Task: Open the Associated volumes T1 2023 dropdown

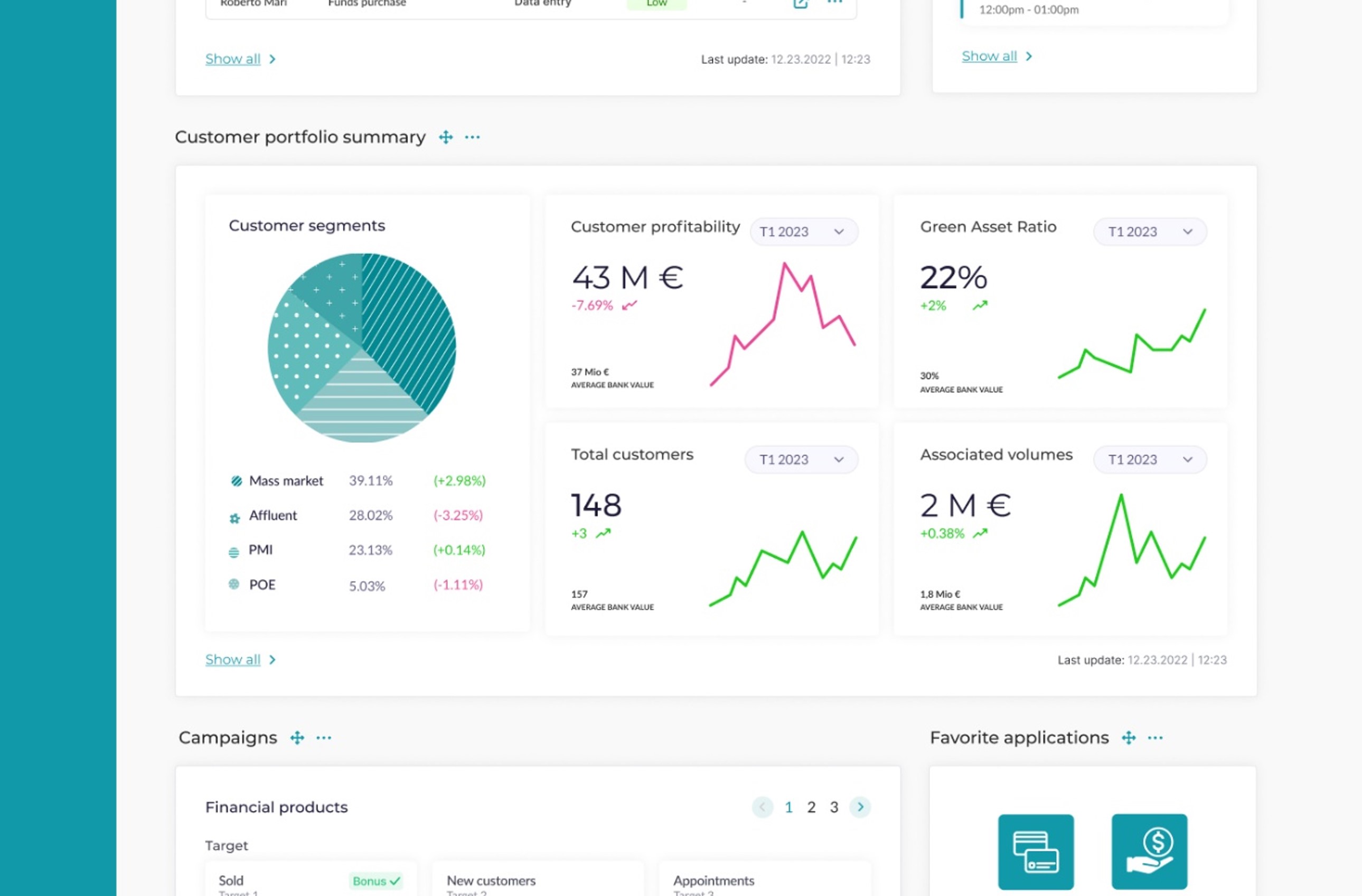Action: coord(1150,459)
